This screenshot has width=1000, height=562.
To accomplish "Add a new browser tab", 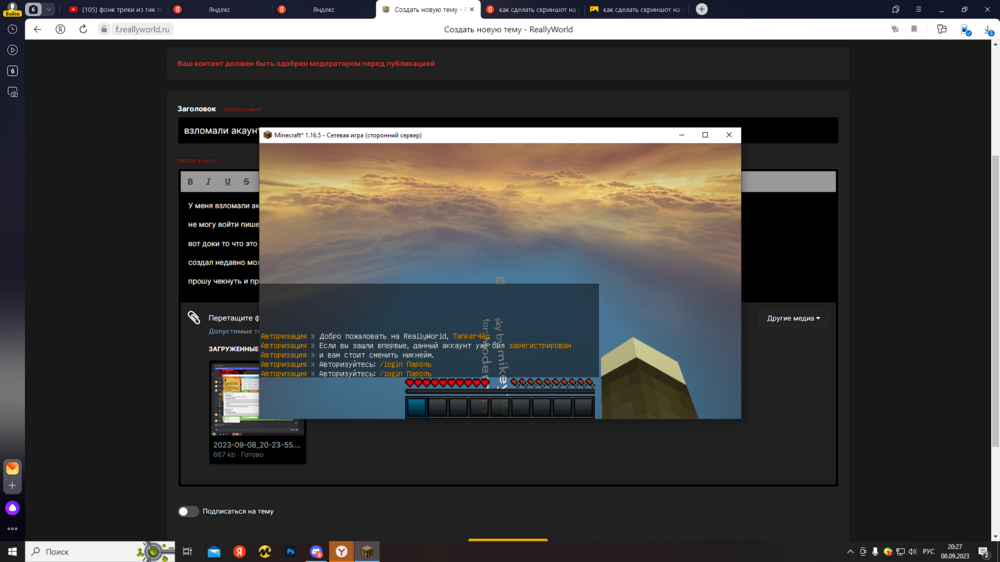I will (702, 9).
